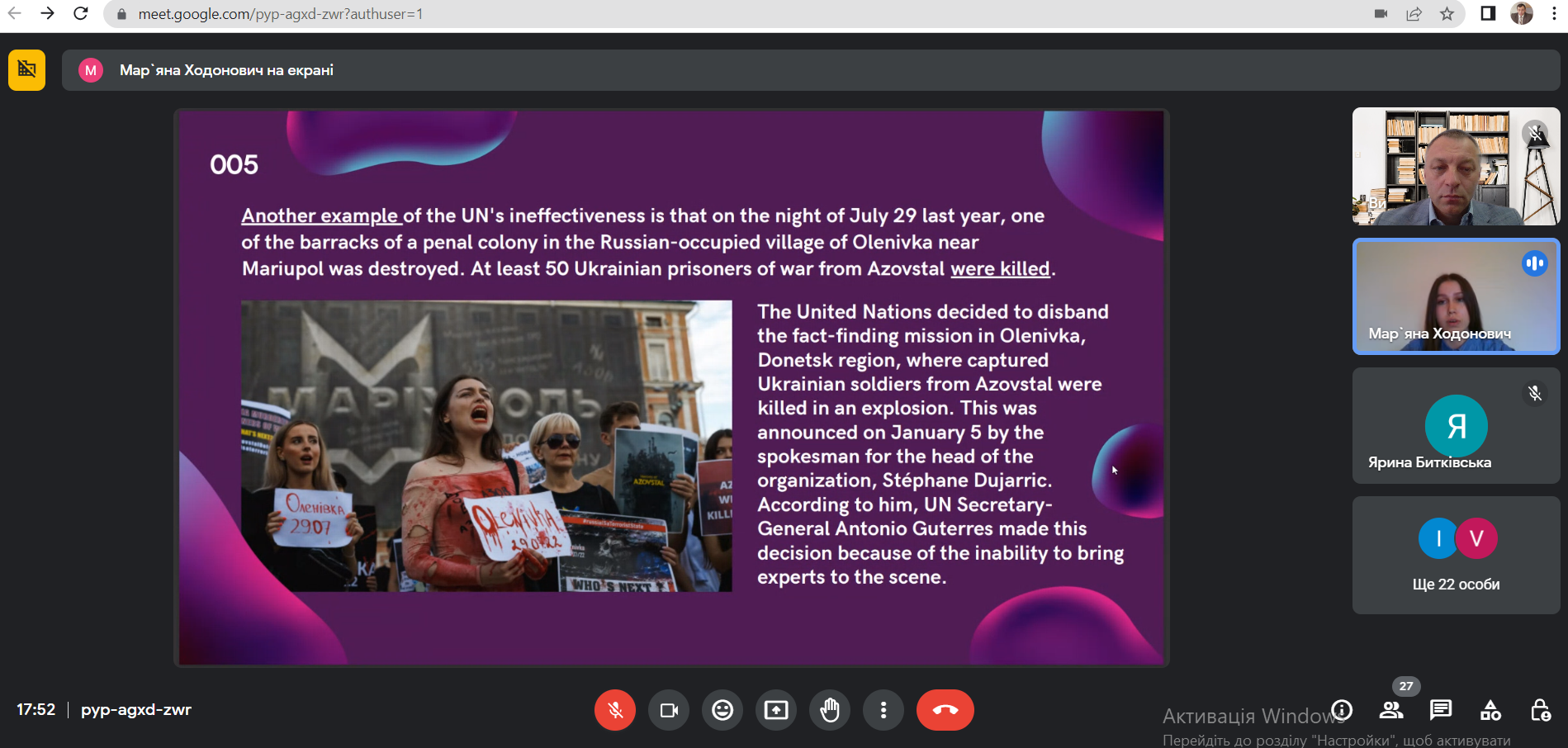Toggle the camera on or off
The width and height of the screenshot is (1568, 748).
(x=669, y=710)
